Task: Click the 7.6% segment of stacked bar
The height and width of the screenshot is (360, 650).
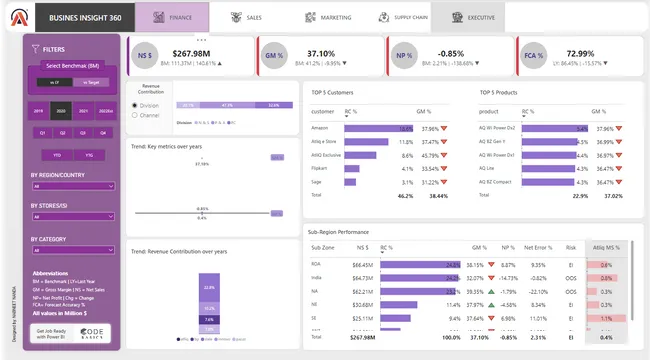Action: (x=209, y=320)
